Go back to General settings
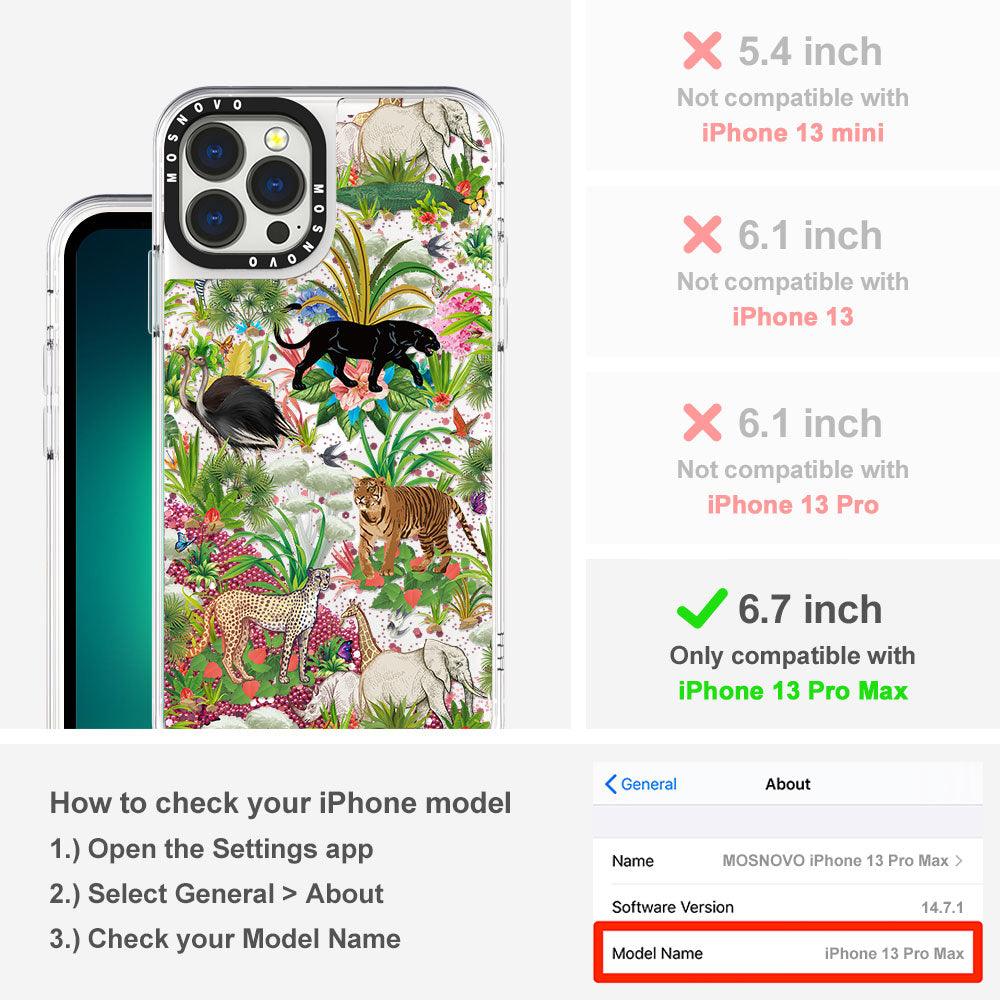 641,784
